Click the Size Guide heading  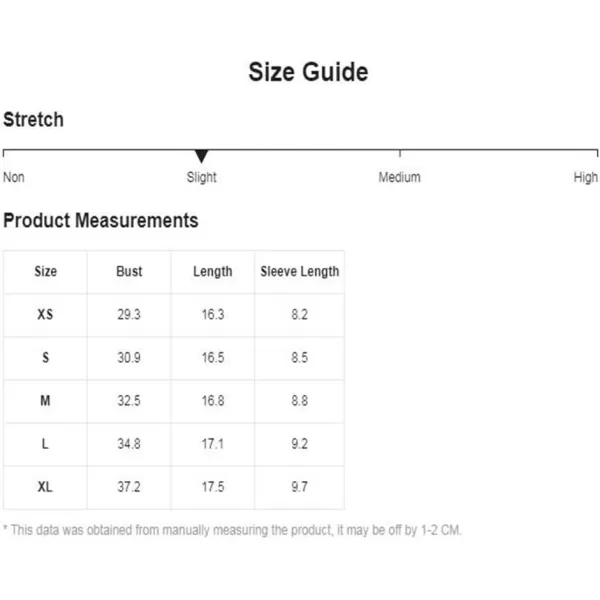coord(308,72)
